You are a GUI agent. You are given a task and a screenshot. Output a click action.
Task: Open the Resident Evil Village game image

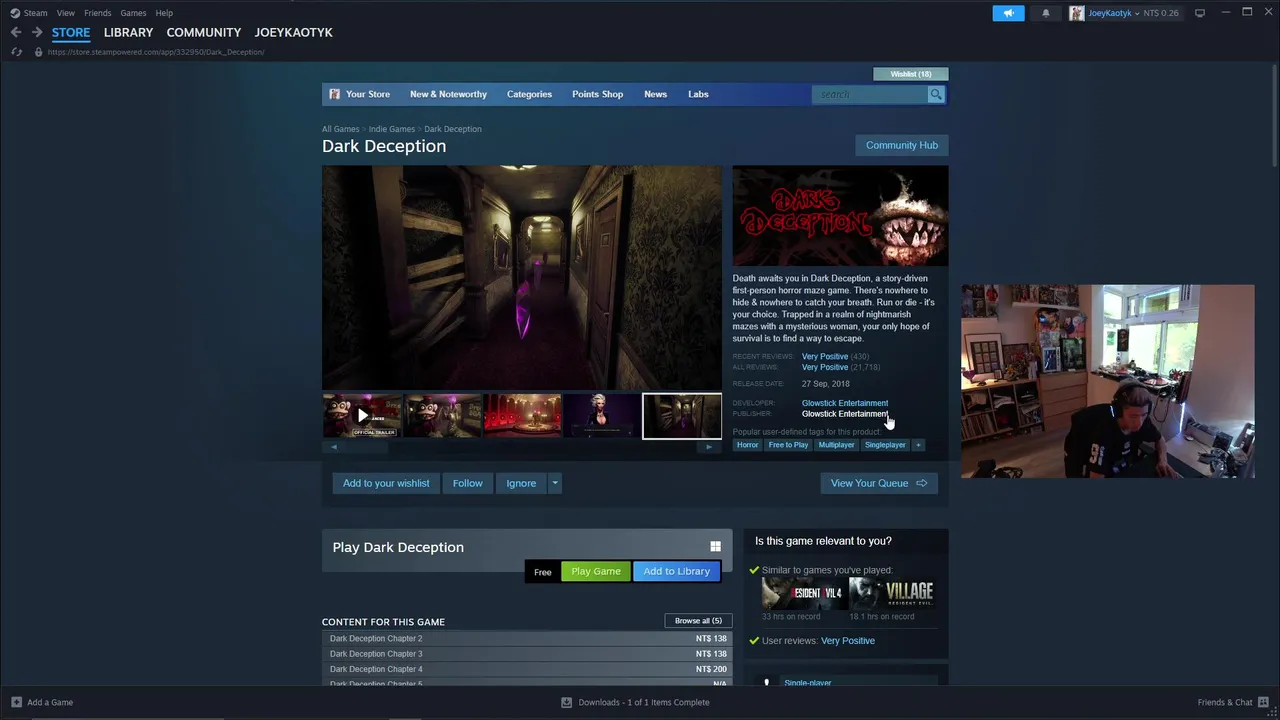click(x=892, y=593)
